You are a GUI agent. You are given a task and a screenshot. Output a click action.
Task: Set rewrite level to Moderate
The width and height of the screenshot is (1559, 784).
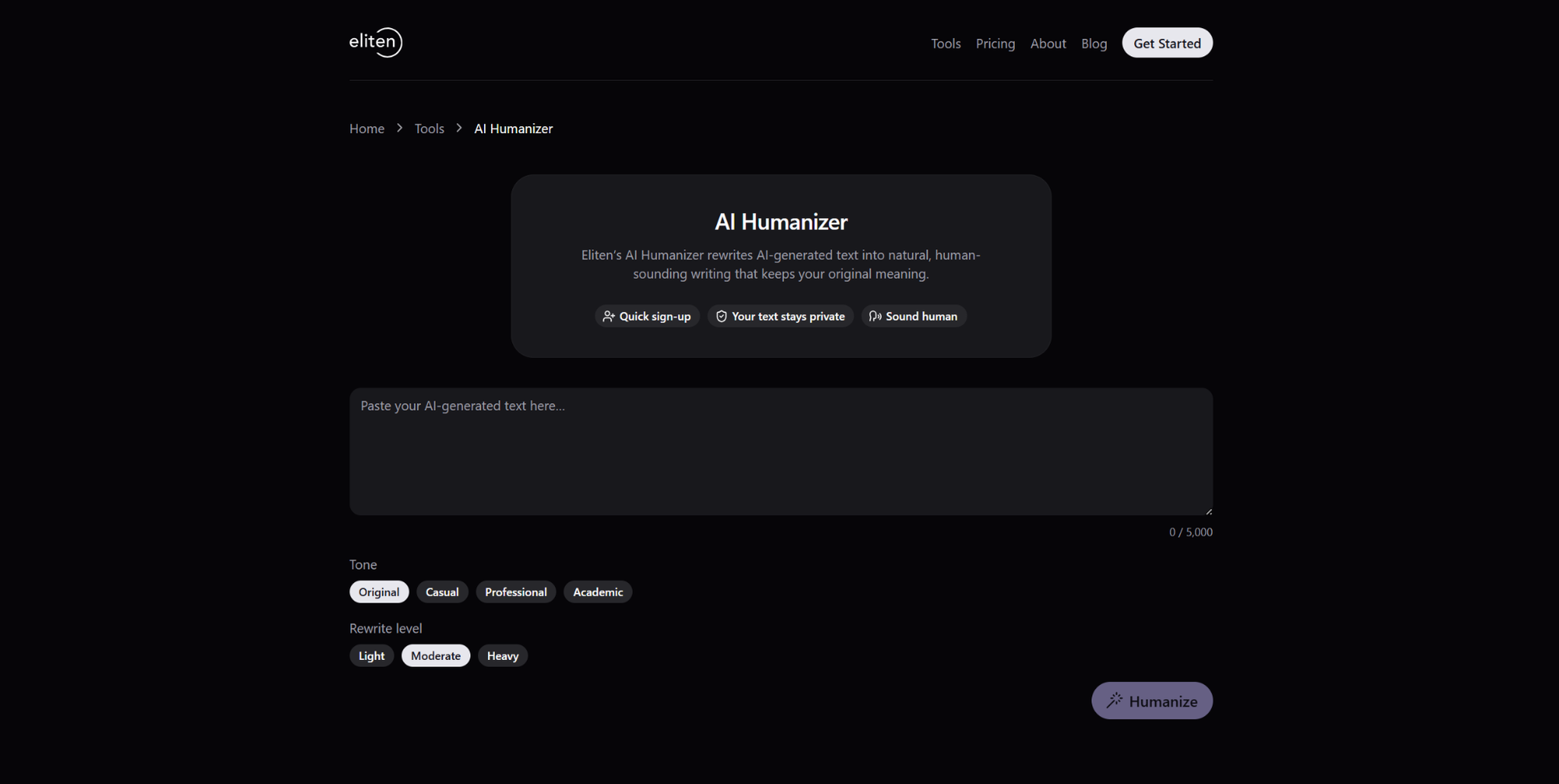(436, 656)
